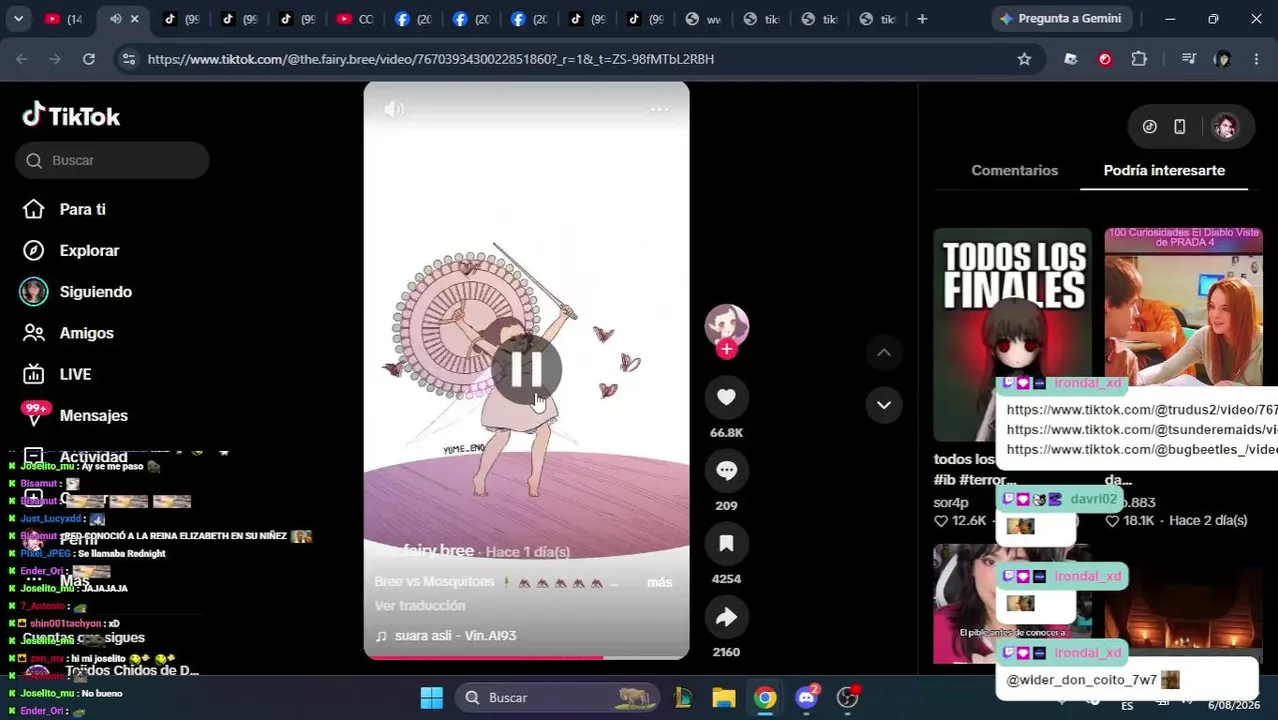Follow creator with red plus badge
1278x720 pixels.
coord(726,349)
